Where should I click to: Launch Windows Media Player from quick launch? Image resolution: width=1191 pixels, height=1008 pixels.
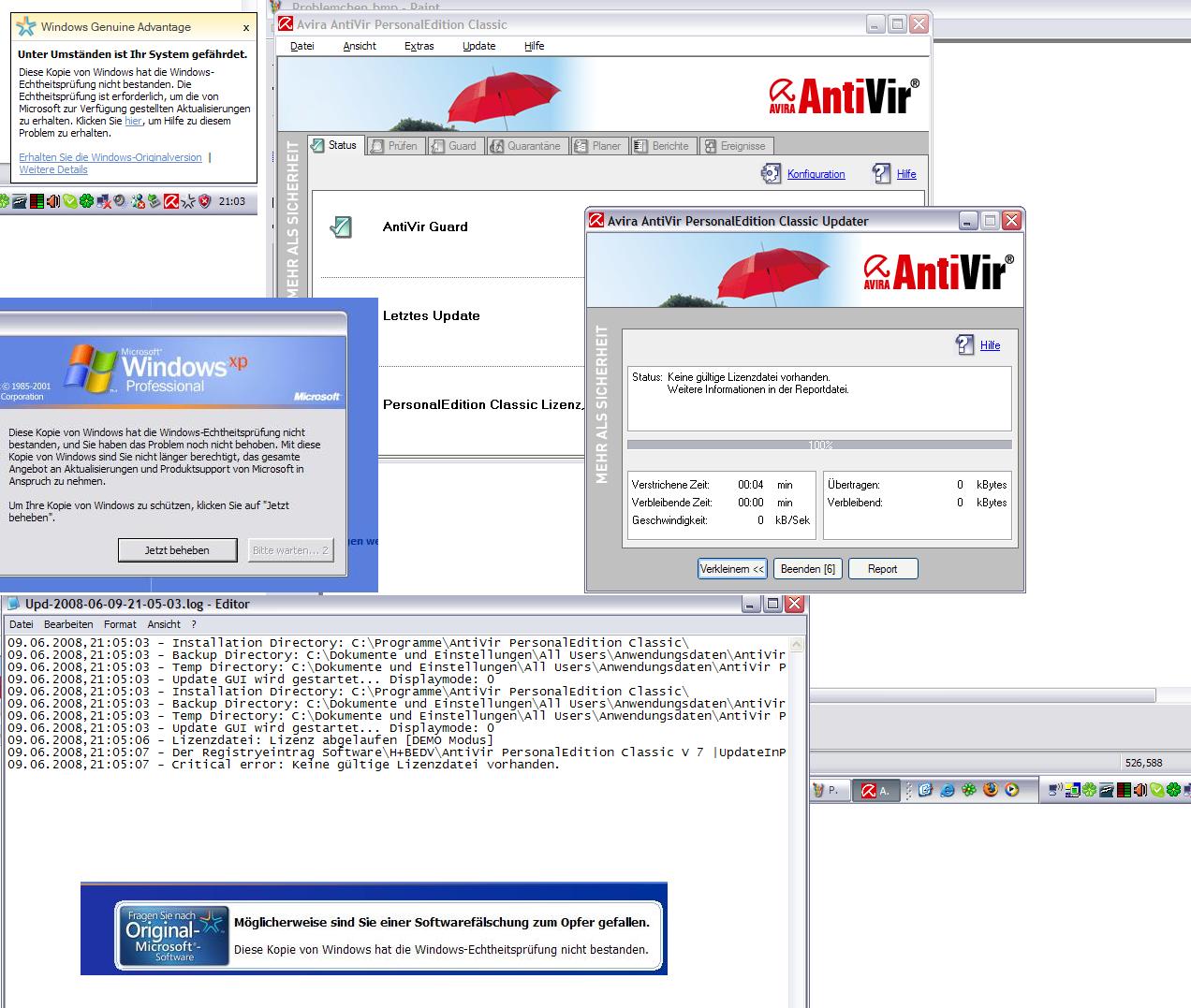click(1012, 790)
